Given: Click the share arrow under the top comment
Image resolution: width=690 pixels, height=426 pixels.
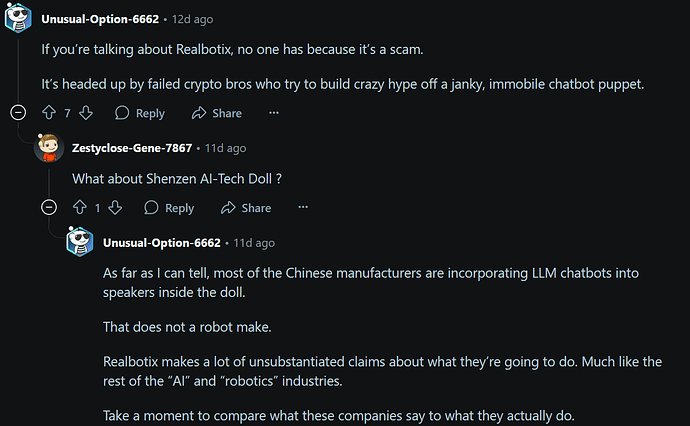Looking at the screenshot, I should pyautogui.click(x=199, y=113).
